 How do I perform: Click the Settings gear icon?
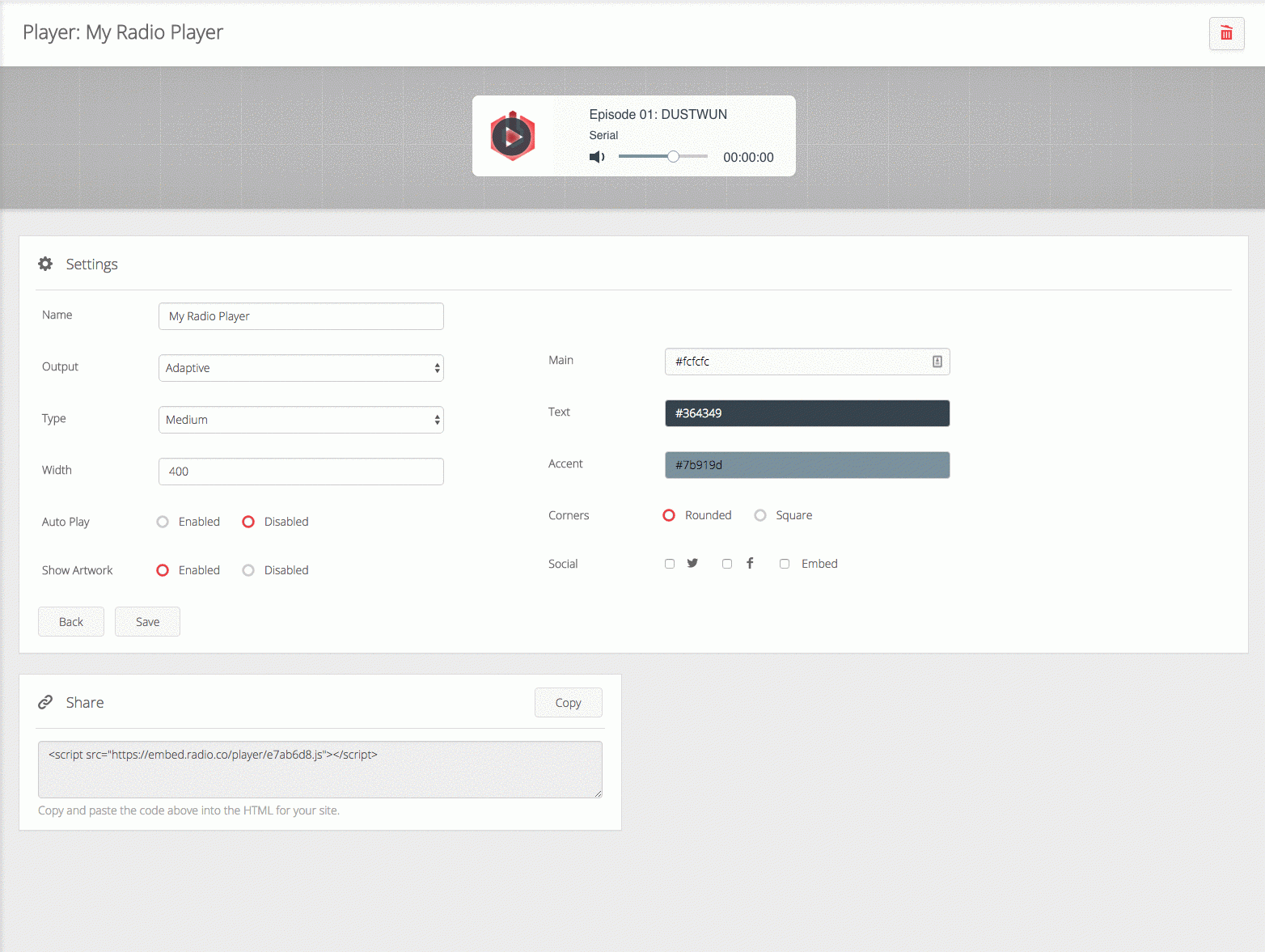coord(45,264)
